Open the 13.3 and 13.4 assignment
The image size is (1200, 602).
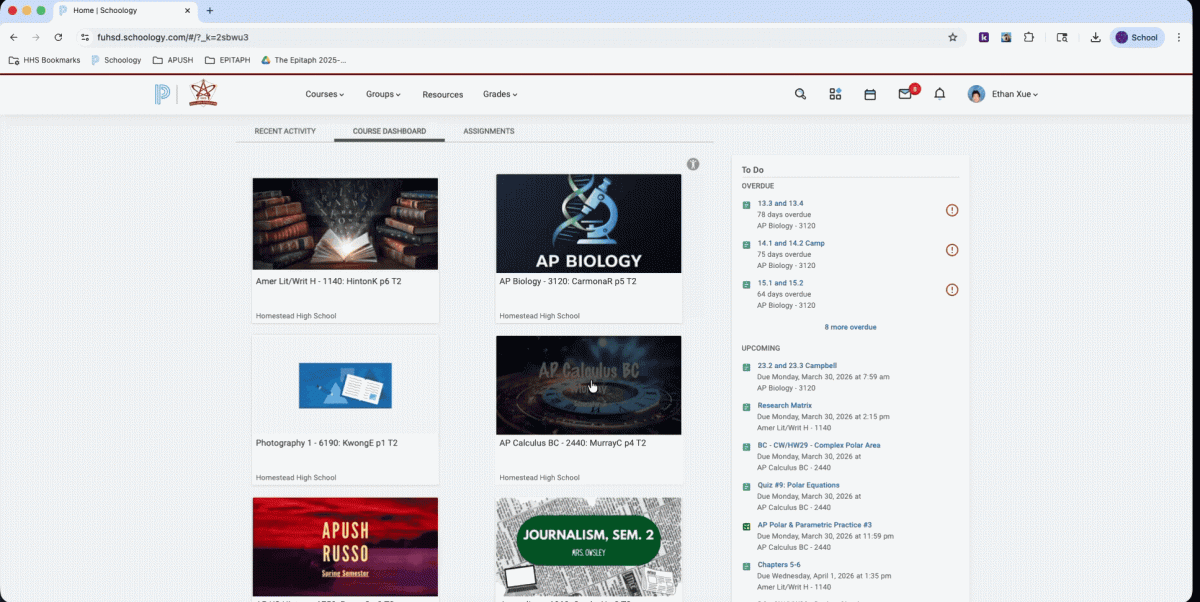click(780, 203)
